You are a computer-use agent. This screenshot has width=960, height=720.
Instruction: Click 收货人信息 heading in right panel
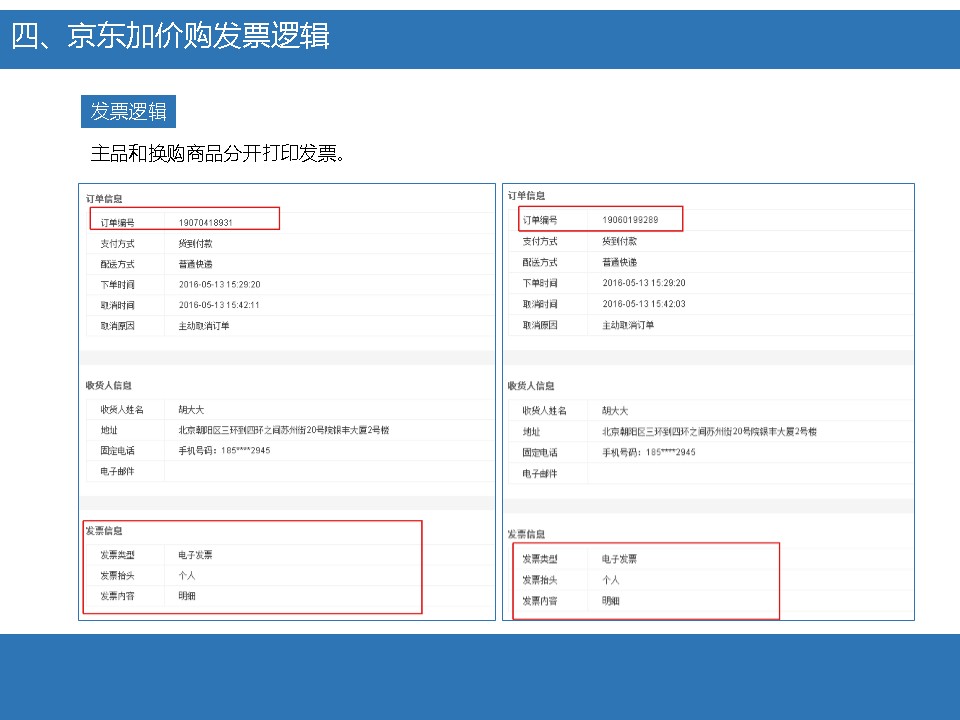pyautogui.click(x=530, y=386)
